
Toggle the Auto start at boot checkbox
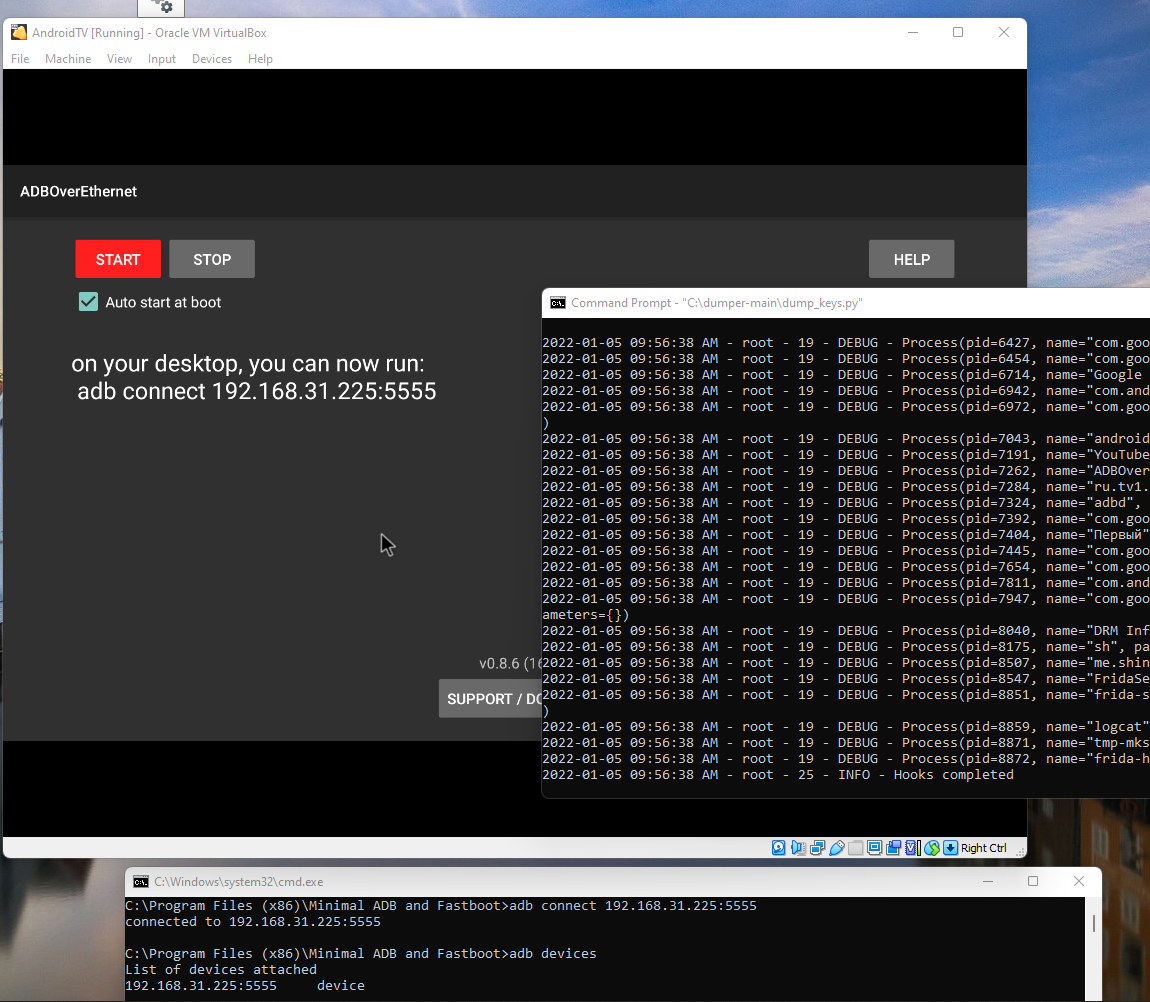88,302
